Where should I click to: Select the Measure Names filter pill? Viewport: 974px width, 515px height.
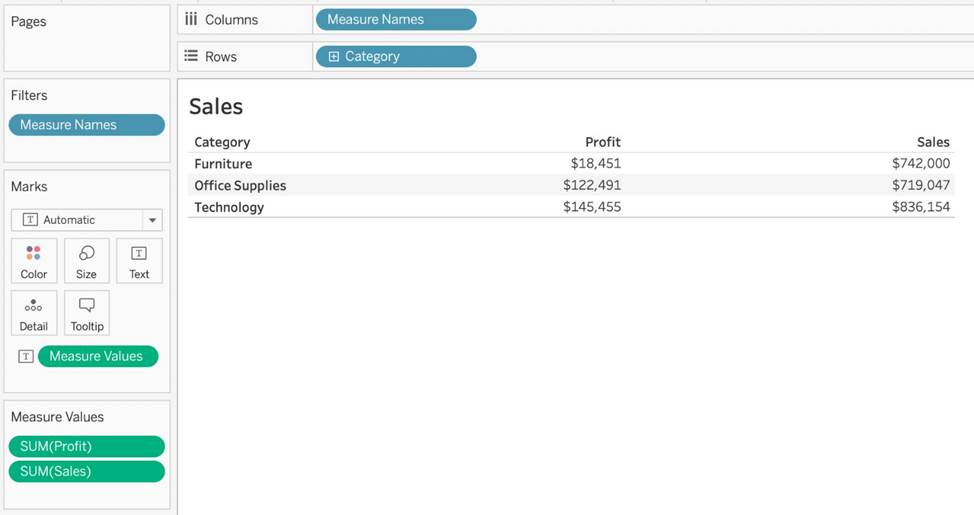click(x=86, y=125)
